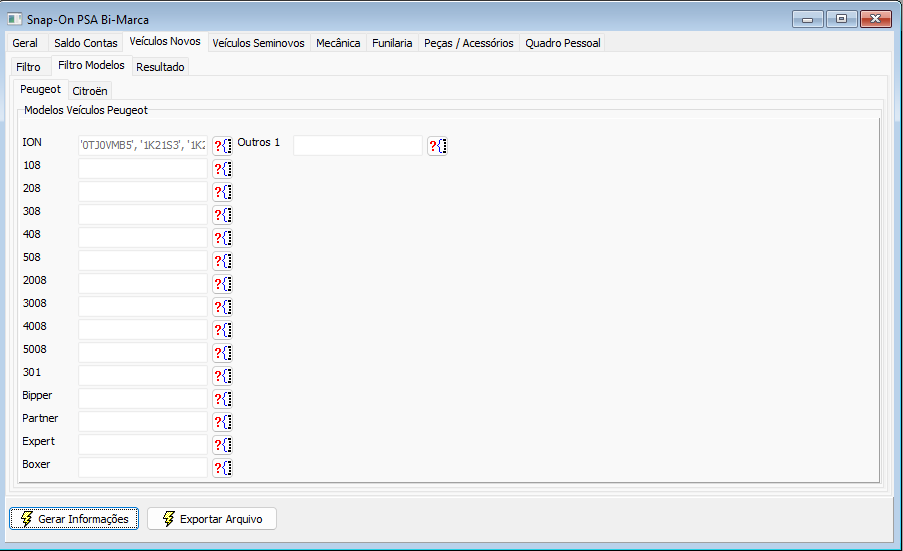Screen dimensions: 903x551
Task: Open the query lookup icon for Bipper
Action: (x=222, y=399)
